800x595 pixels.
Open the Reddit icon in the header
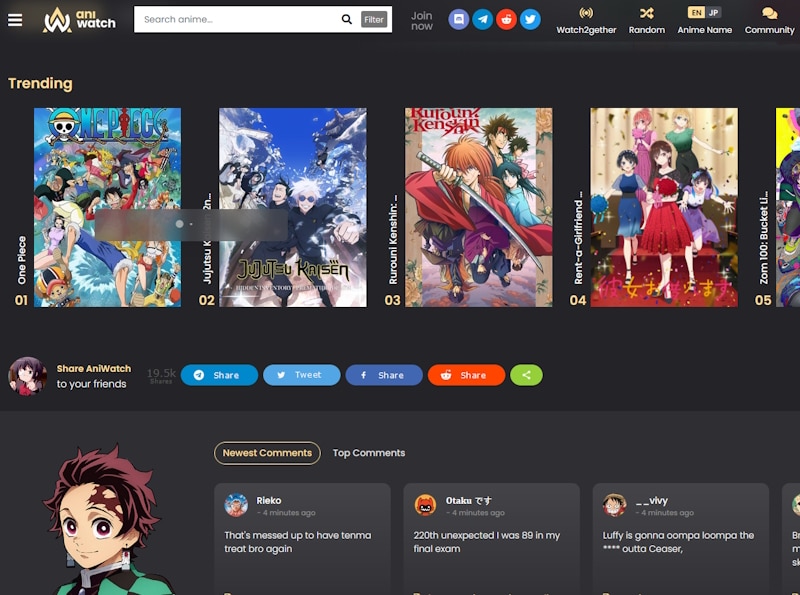tap(507, 19)
